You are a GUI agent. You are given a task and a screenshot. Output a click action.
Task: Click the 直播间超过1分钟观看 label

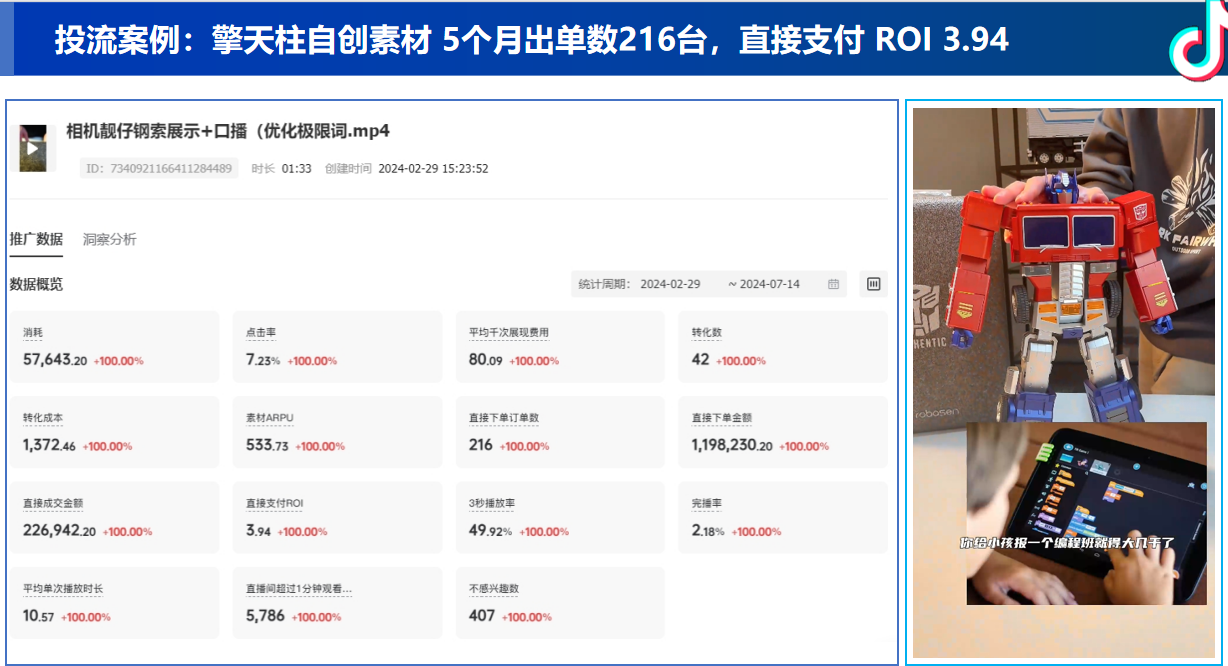point(299,588)
